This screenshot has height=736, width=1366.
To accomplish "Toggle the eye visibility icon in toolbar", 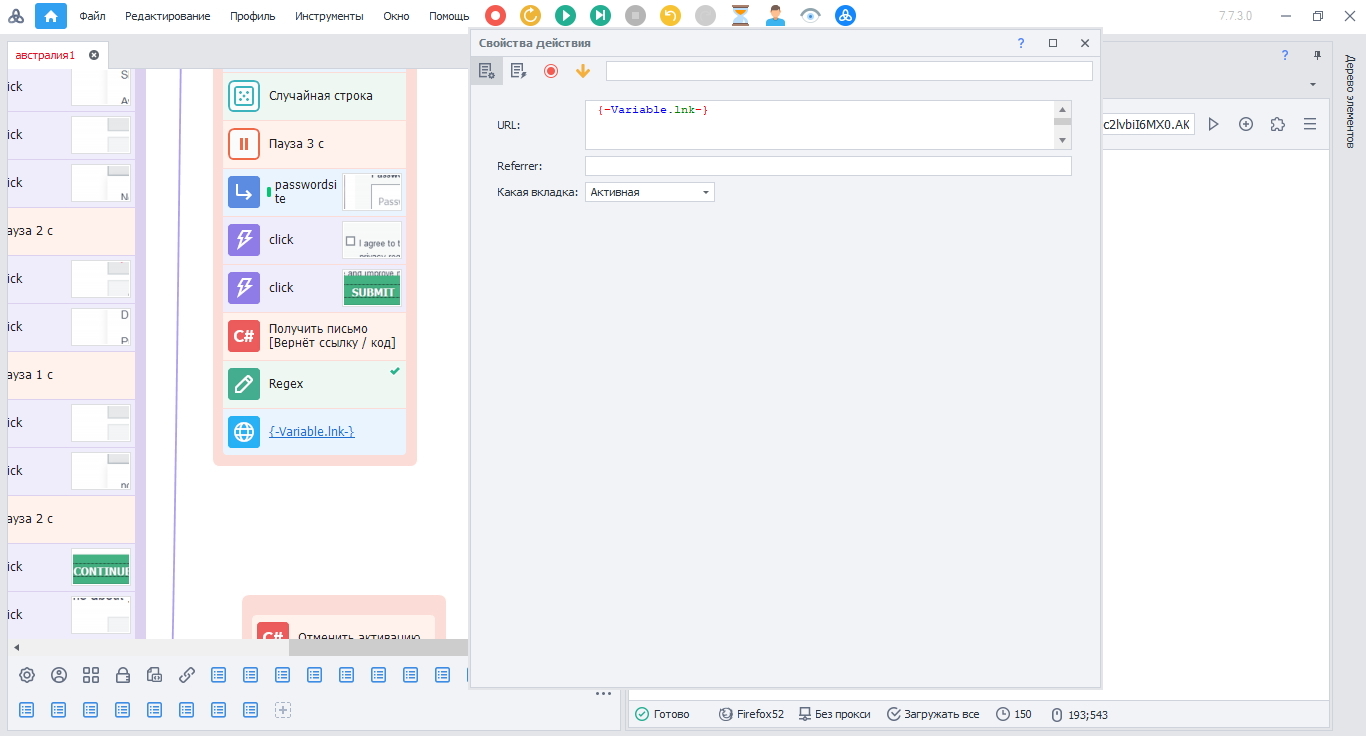I will point(810,15).
